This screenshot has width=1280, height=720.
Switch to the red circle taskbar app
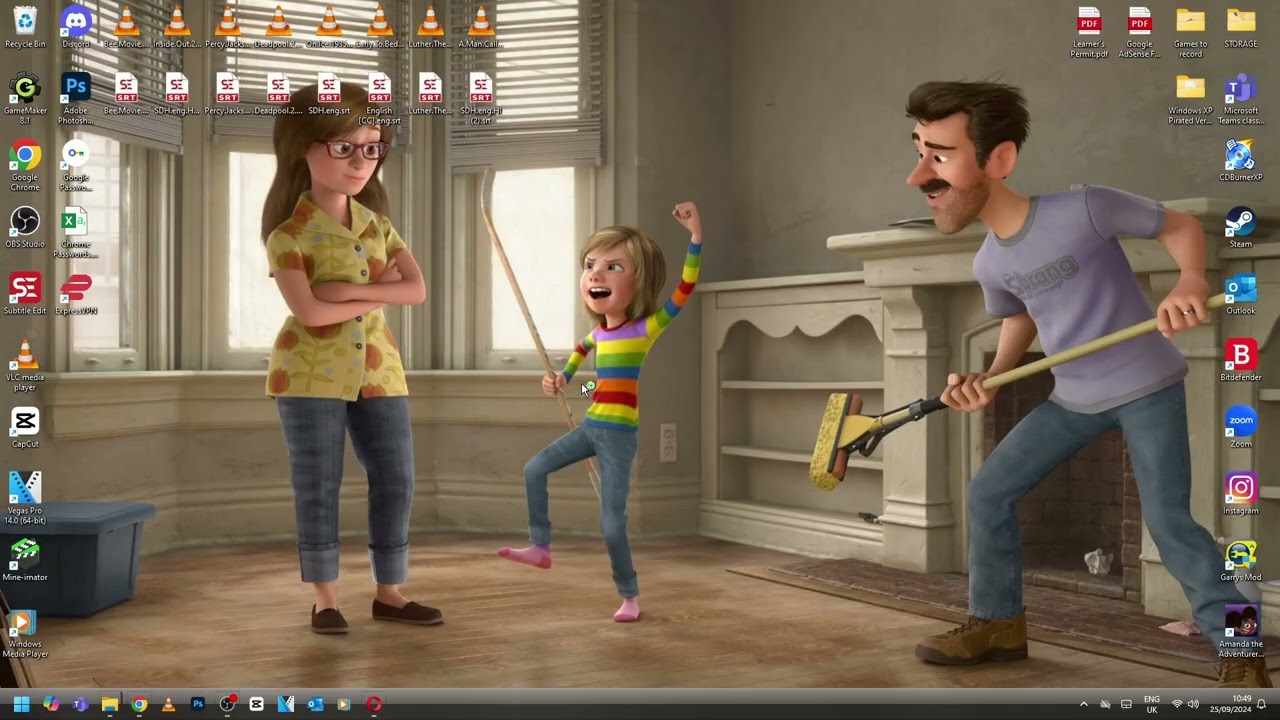point(373,704)
